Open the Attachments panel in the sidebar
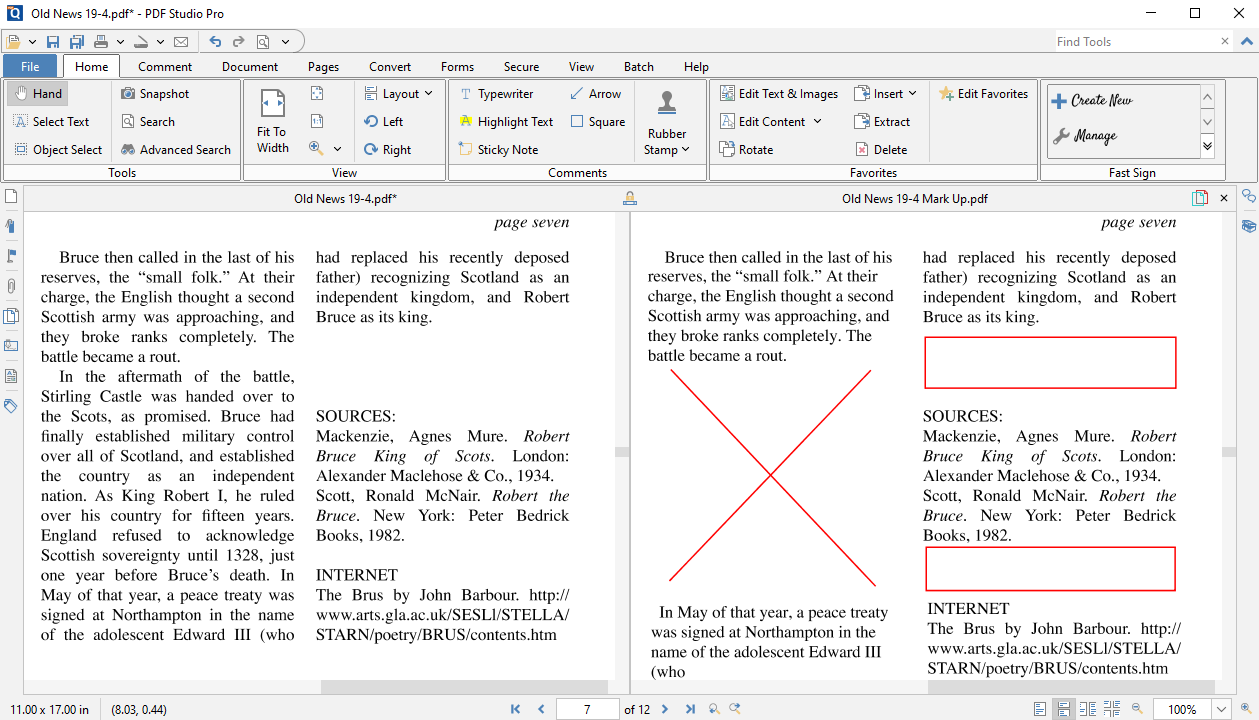This screenshot has height=720, width=1259. tap(11, 285)
